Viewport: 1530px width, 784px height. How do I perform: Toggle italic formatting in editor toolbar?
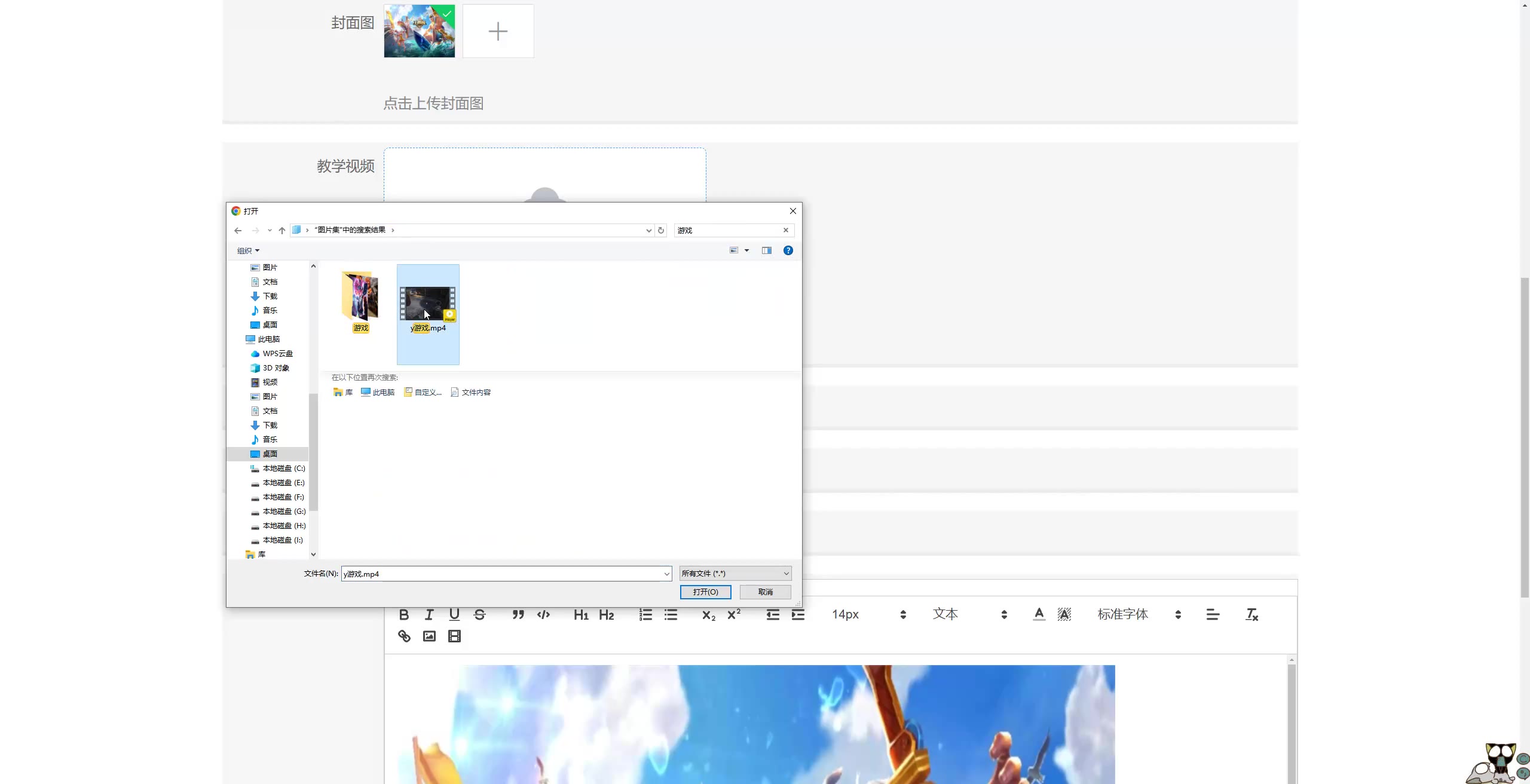click(429, 614)
